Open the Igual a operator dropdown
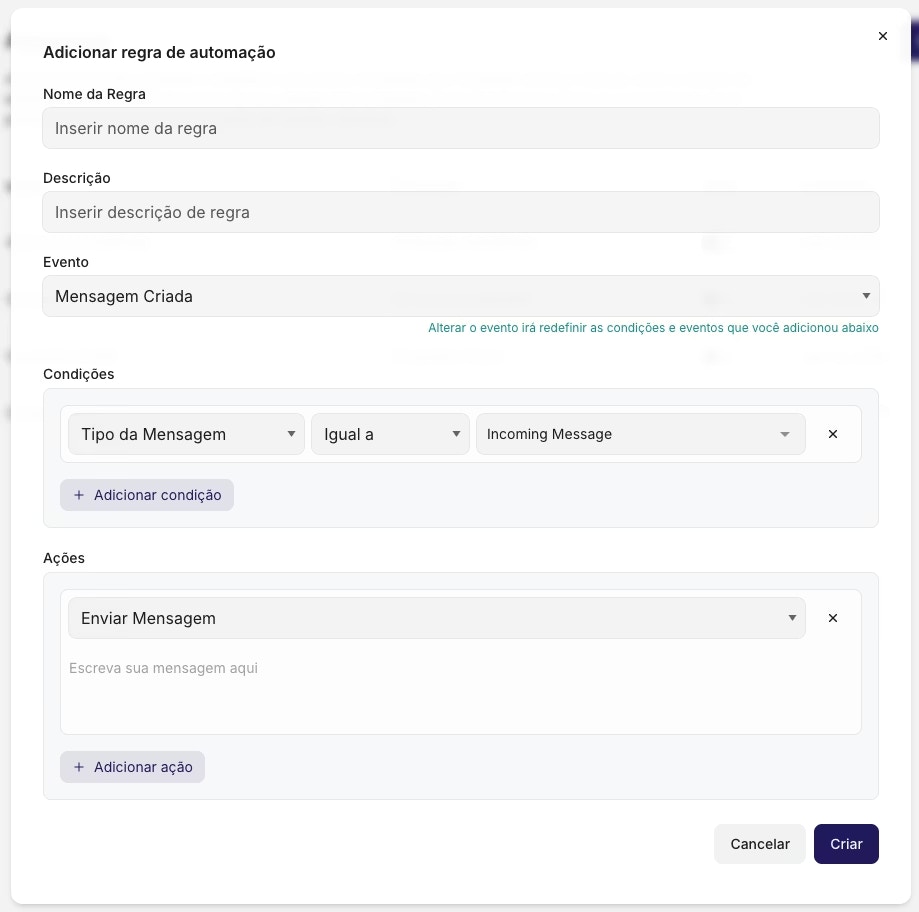 390,434
